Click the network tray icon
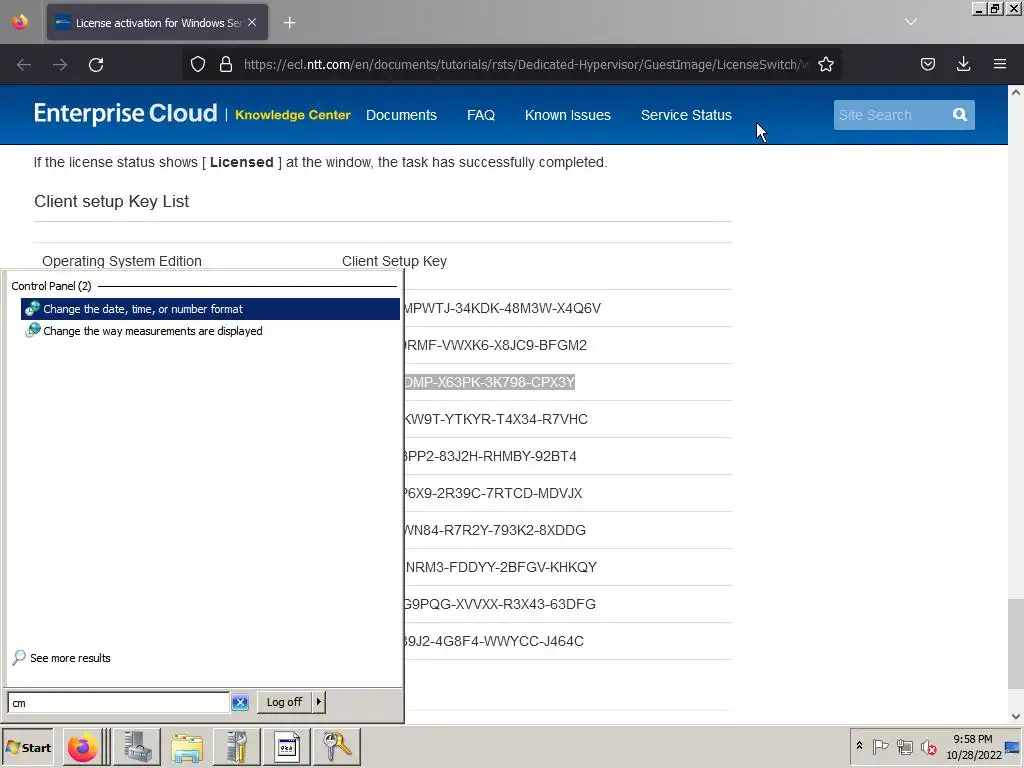The height and width of the screenshot is (768, 1024). 904,746
